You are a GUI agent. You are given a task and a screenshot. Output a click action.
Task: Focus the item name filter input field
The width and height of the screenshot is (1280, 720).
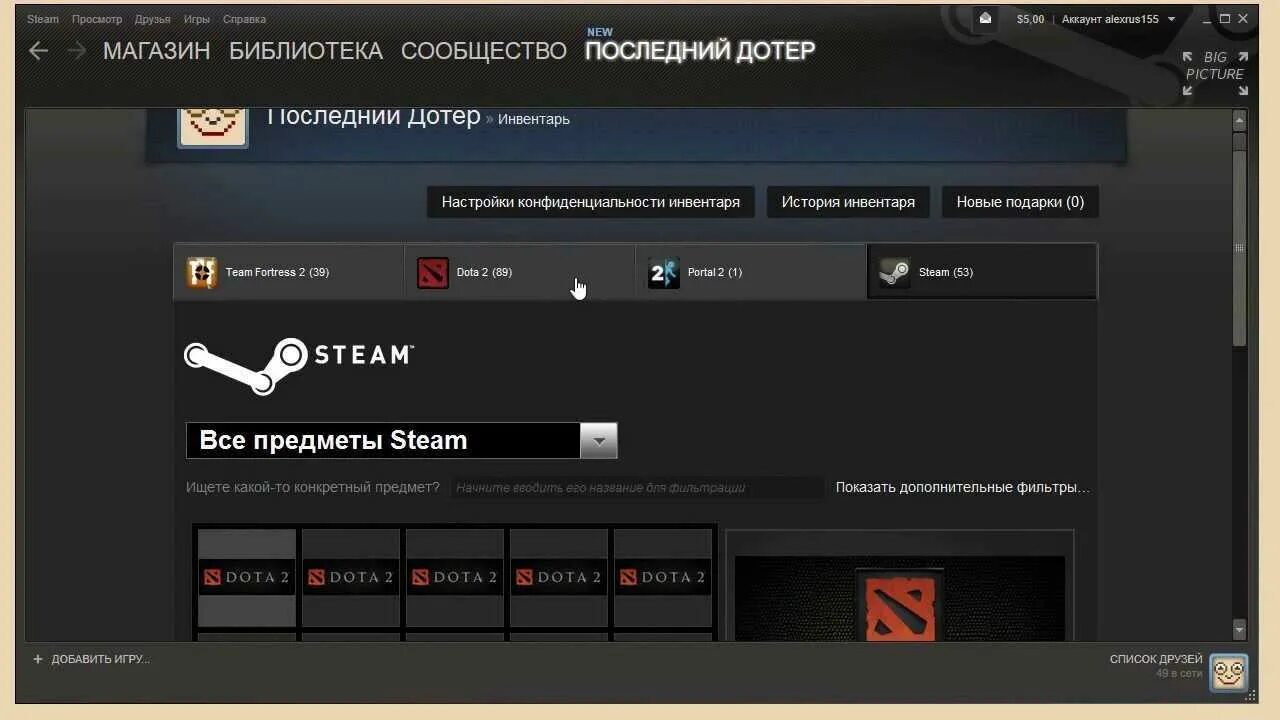[637, 488]
